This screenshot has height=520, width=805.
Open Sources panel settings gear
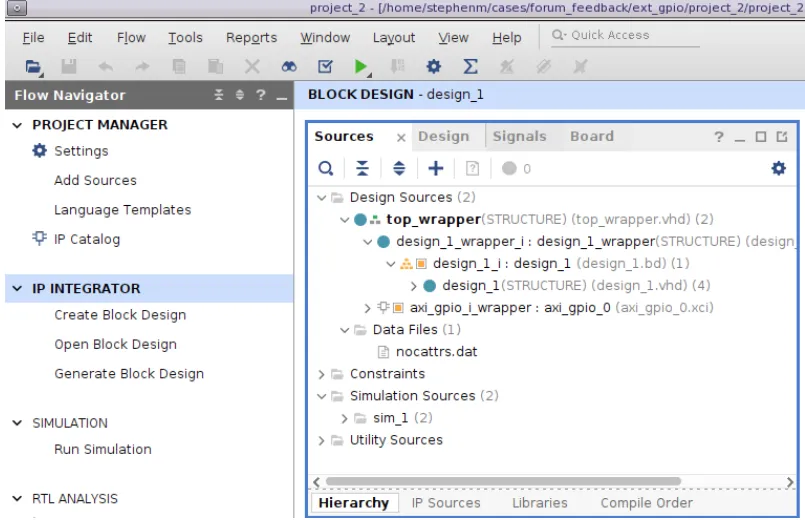pyautogui.click(x=779, y=170)
